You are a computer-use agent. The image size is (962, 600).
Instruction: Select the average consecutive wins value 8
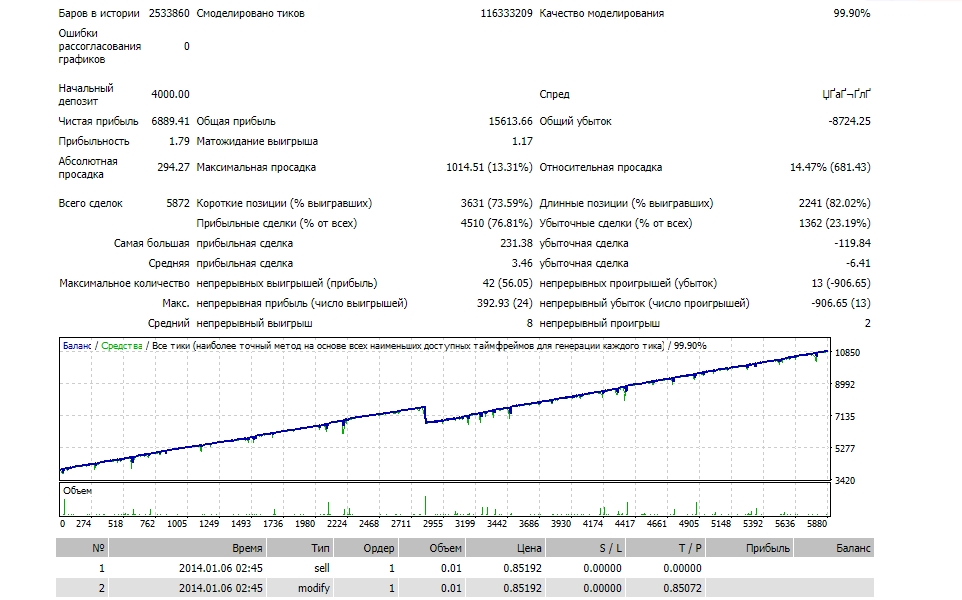click(529, 323)
